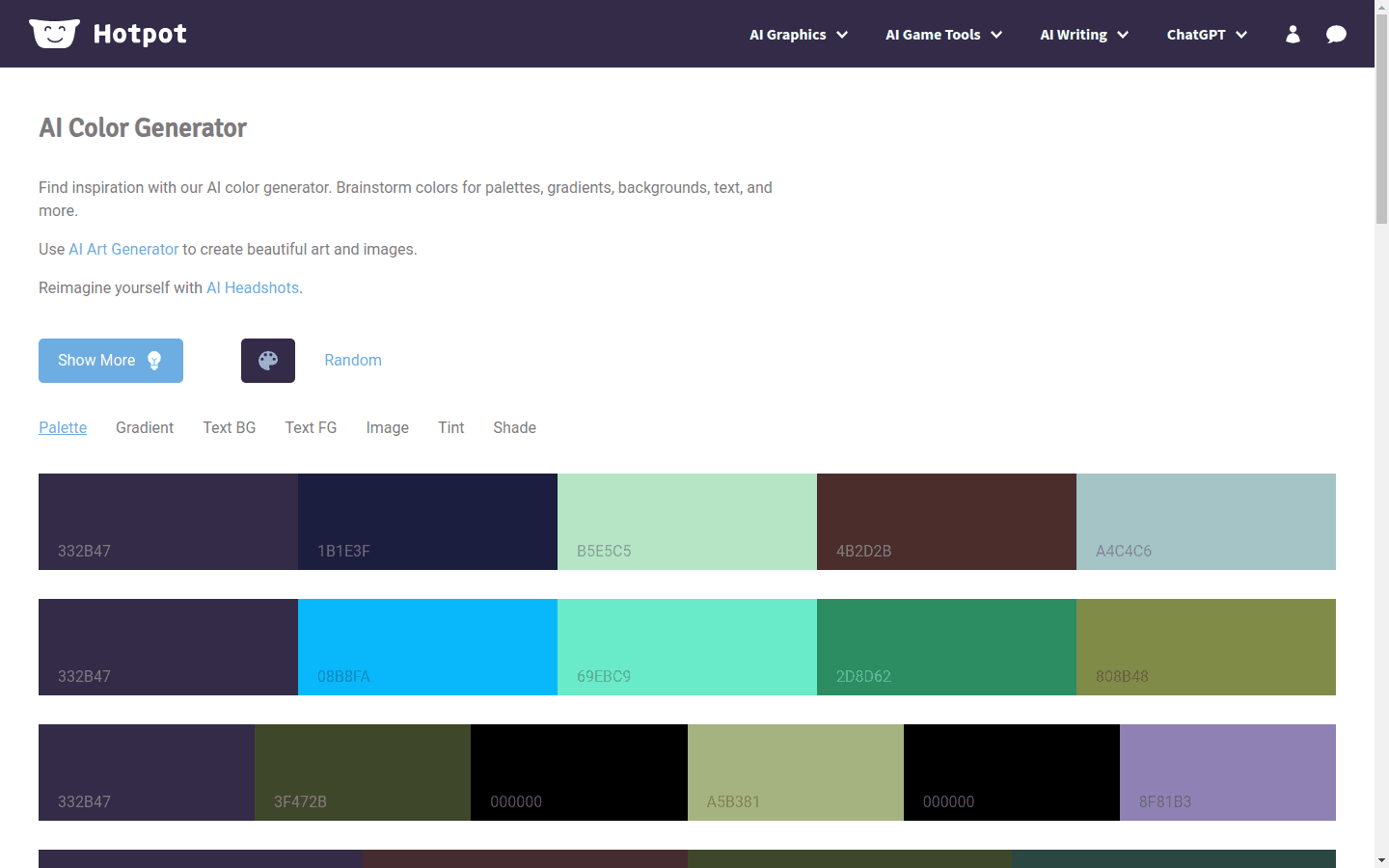
Task: Switch to the Gradient tab
Action: (144, 427)
